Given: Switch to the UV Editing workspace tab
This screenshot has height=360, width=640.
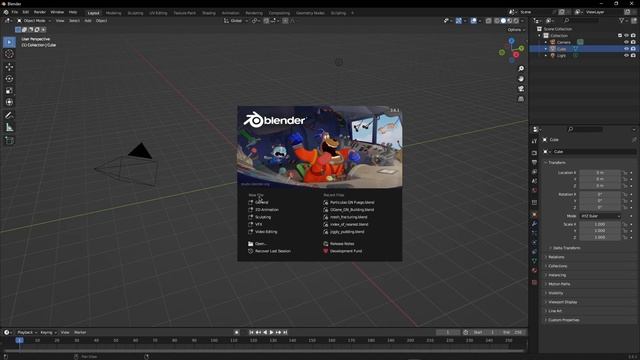Looking at the screenshot, I should [x=158, y=13].
